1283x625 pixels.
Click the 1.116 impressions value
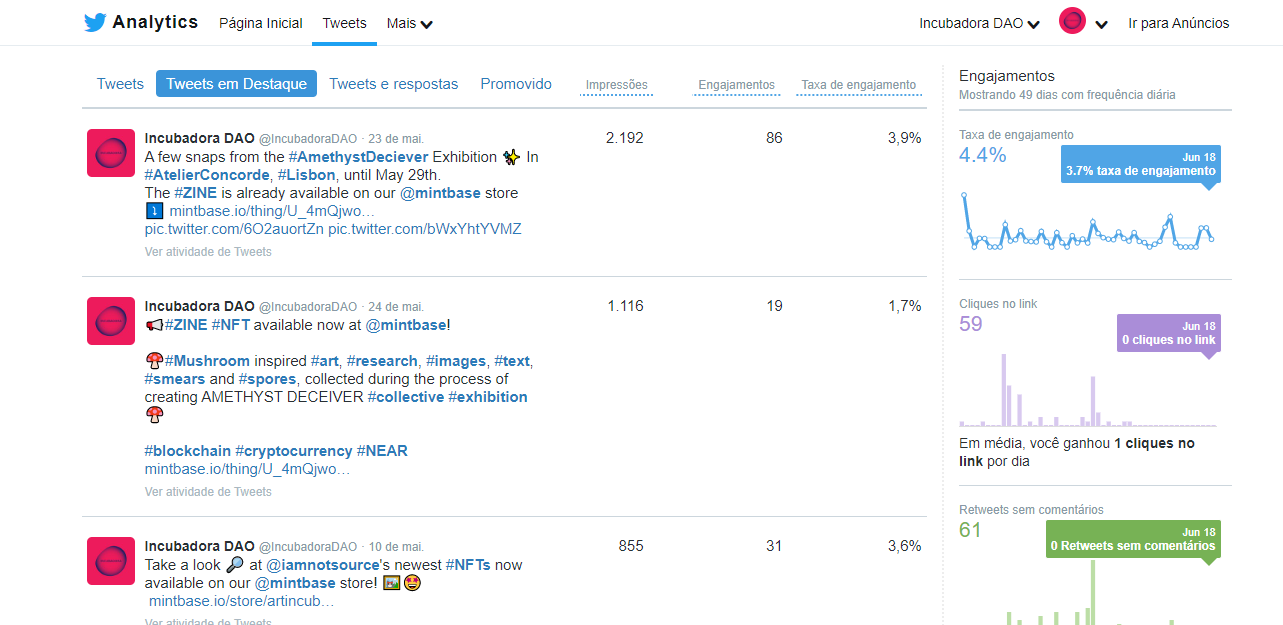tap(626, 306)
